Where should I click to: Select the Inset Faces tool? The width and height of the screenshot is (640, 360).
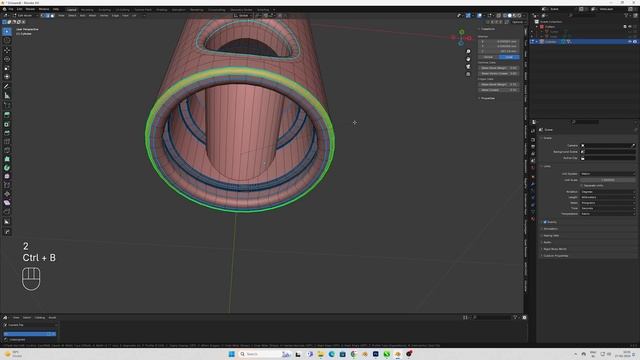[x=7, y=124]
